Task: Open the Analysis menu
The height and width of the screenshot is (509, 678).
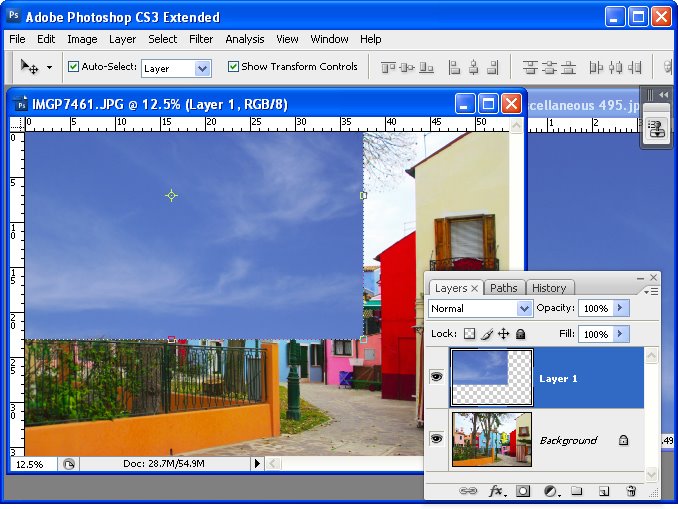Action: [245, 39]
